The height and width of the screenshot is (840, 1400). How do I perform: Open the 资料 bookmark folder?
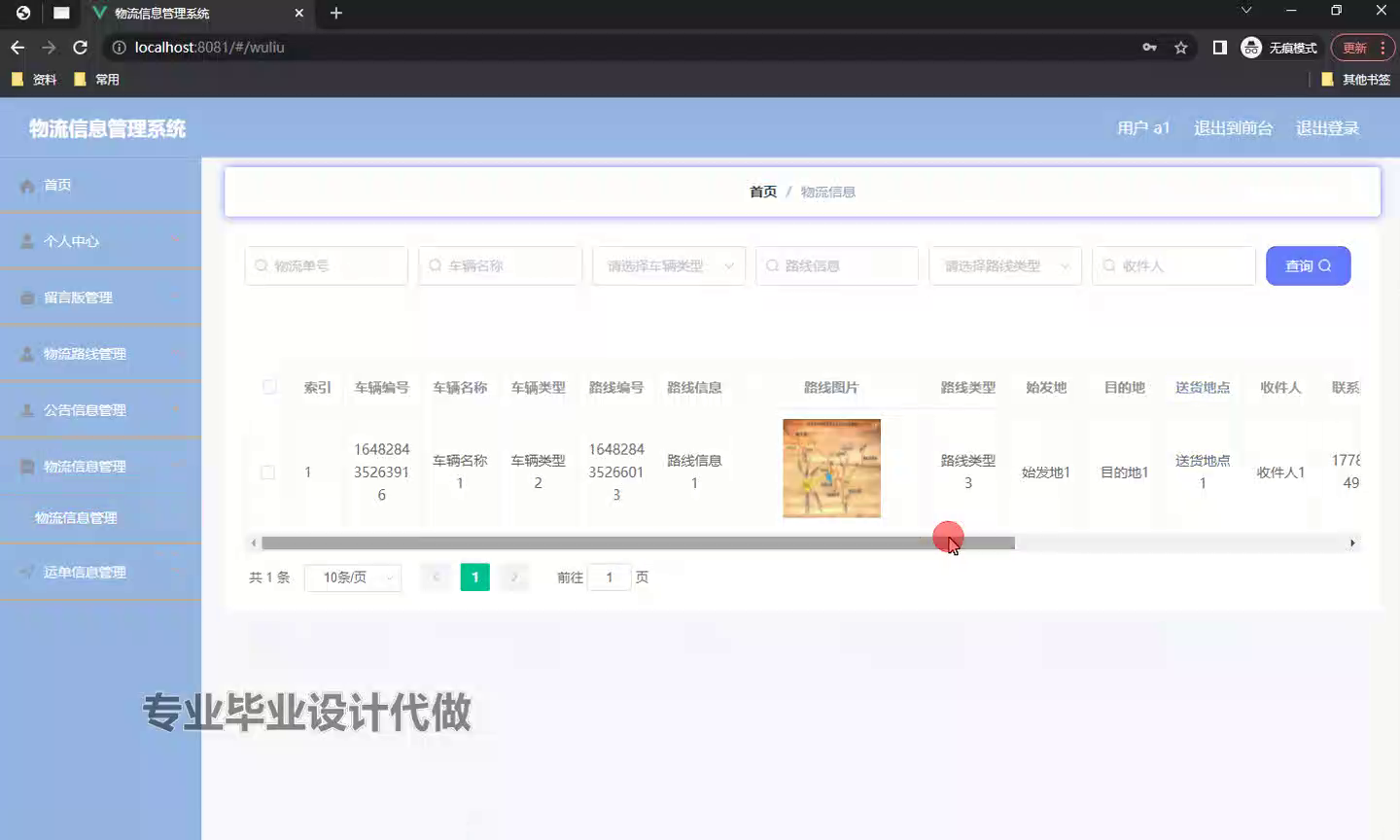[x=34, y=79]
